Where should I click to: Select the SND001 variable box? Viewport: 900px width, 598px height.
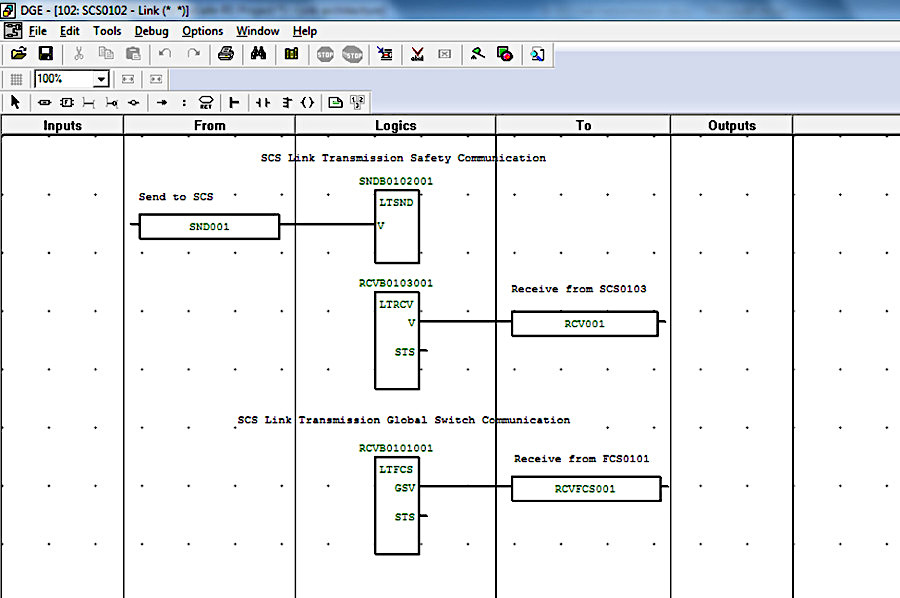209,227
